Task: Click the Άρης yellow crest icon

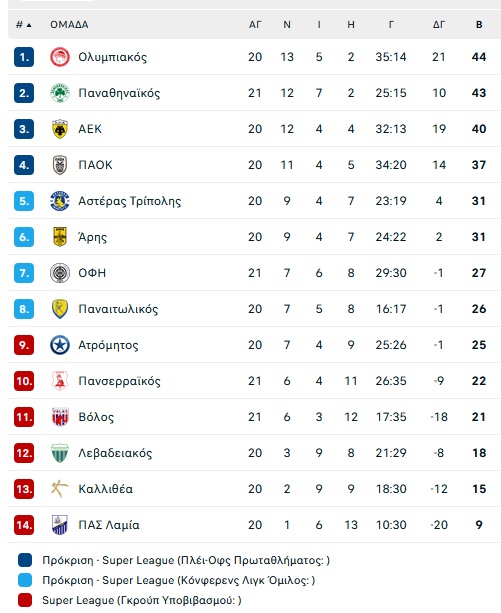Action: click(x=60, y=237)
